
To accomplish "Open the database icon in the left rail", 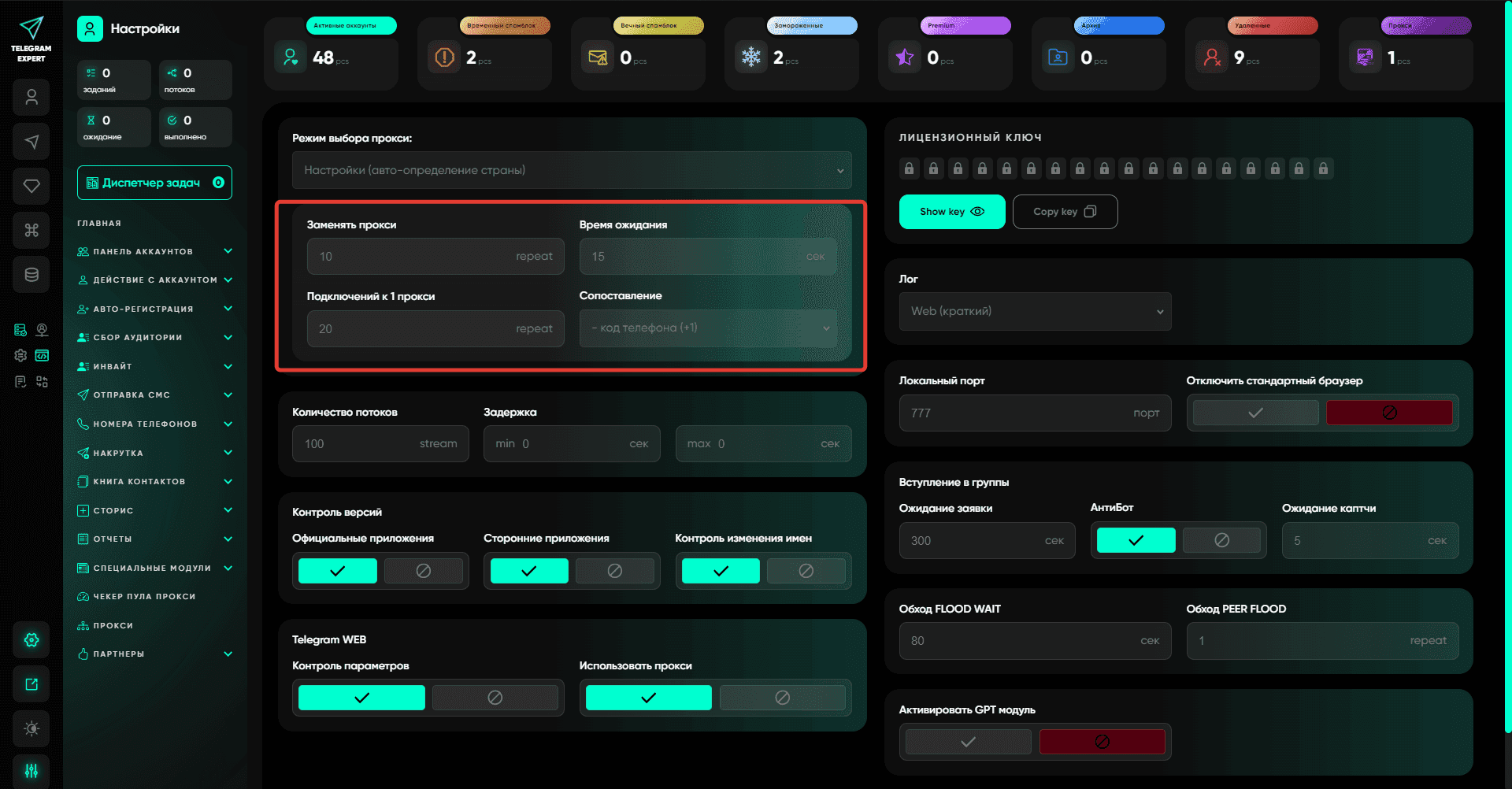I will [31, 275].
